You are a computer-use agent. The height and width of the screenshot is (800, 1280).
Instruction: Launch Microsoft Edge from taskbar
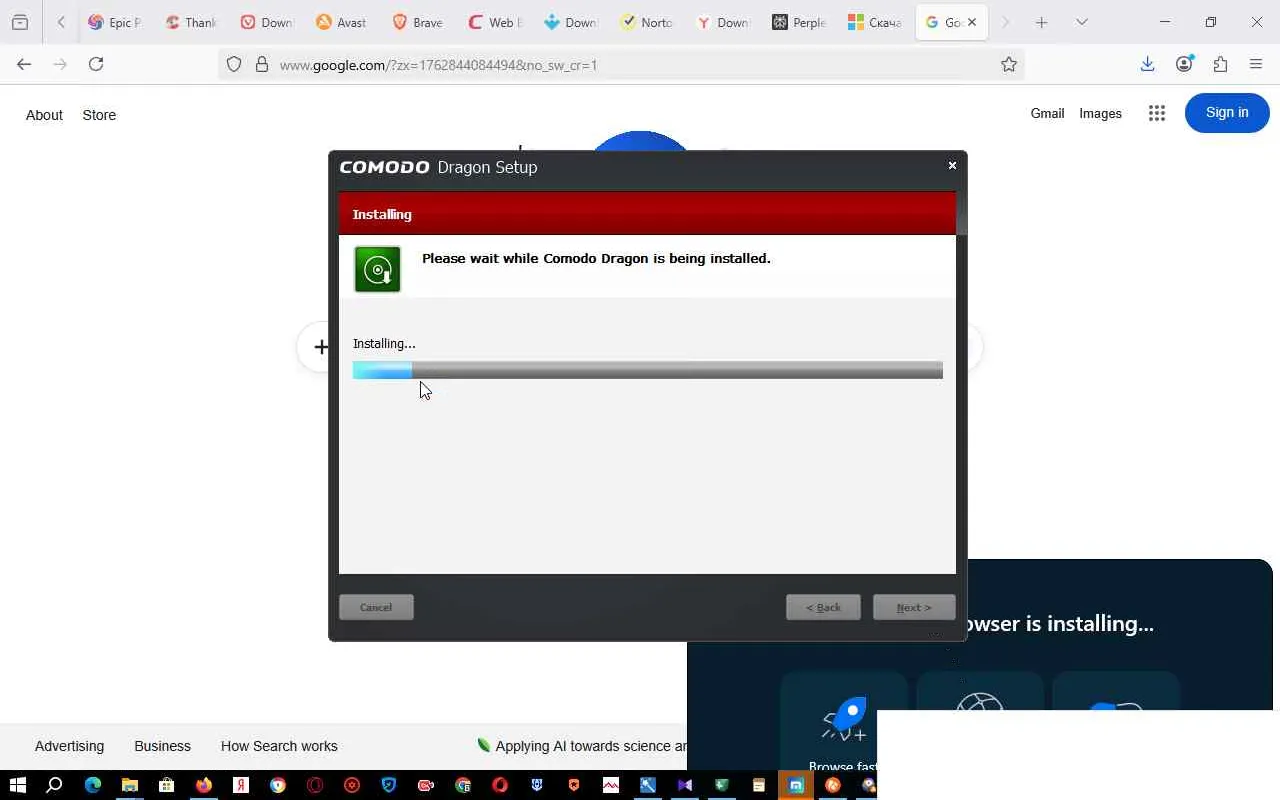[93, 785]
